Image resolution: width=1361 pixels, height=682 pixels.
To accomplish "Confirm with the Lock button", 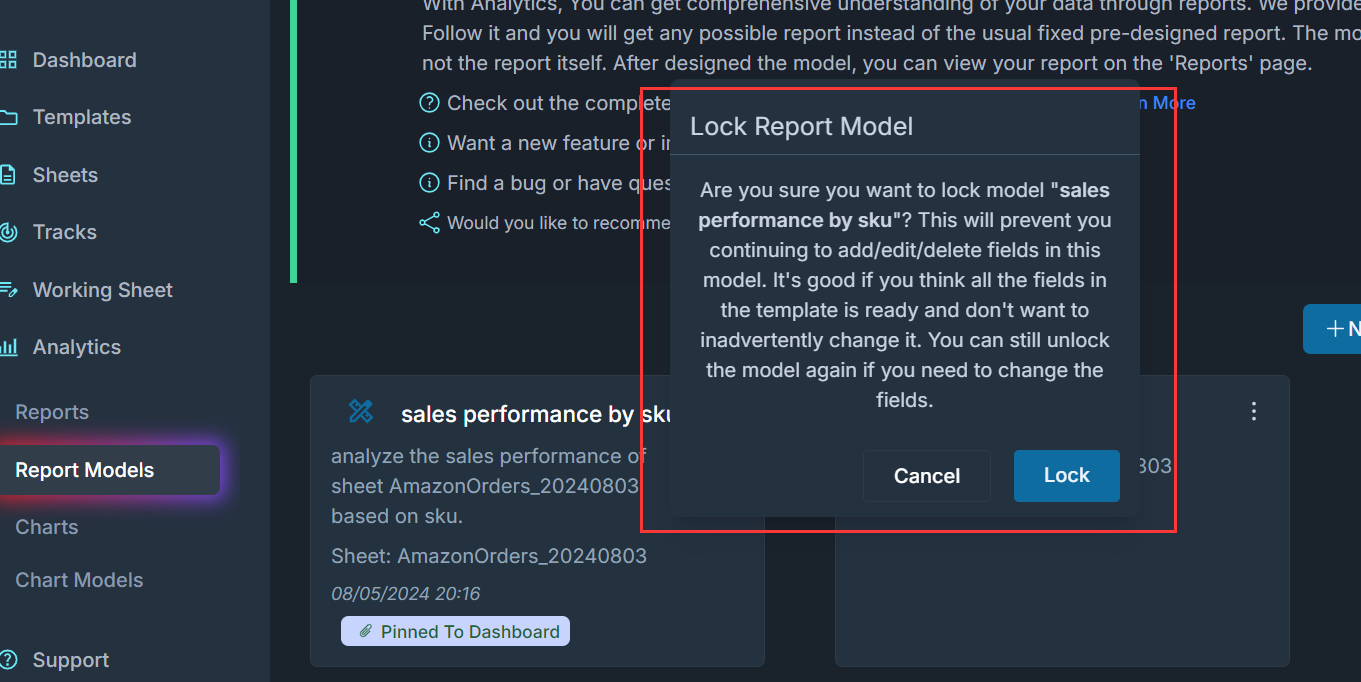I will (1066, 476).
